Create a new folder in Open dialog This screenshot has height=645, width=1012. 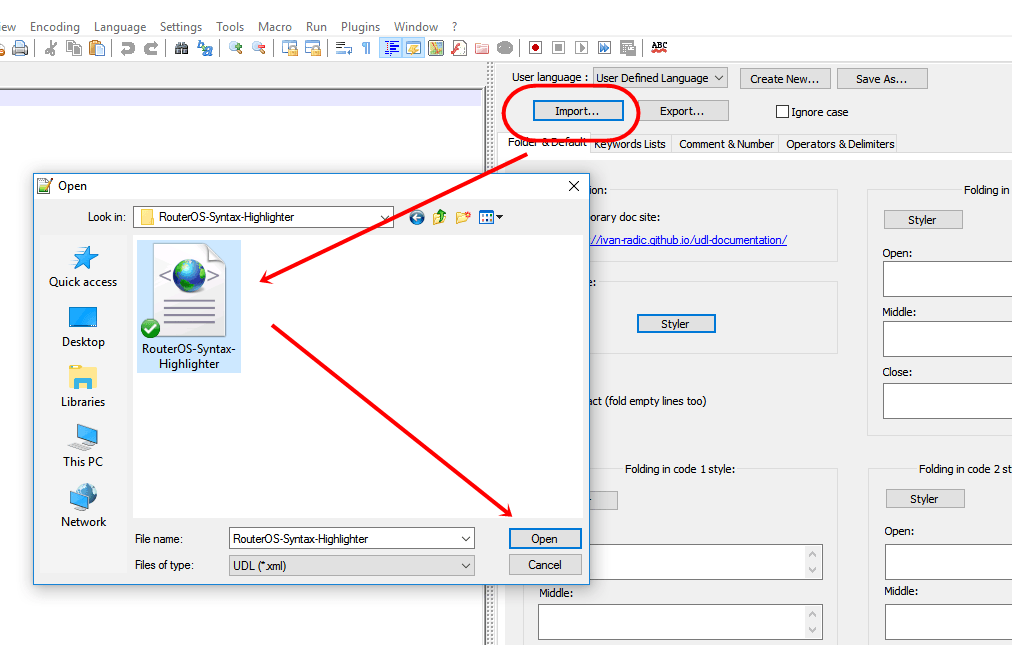pyautogui.click(x=463, y=218)
